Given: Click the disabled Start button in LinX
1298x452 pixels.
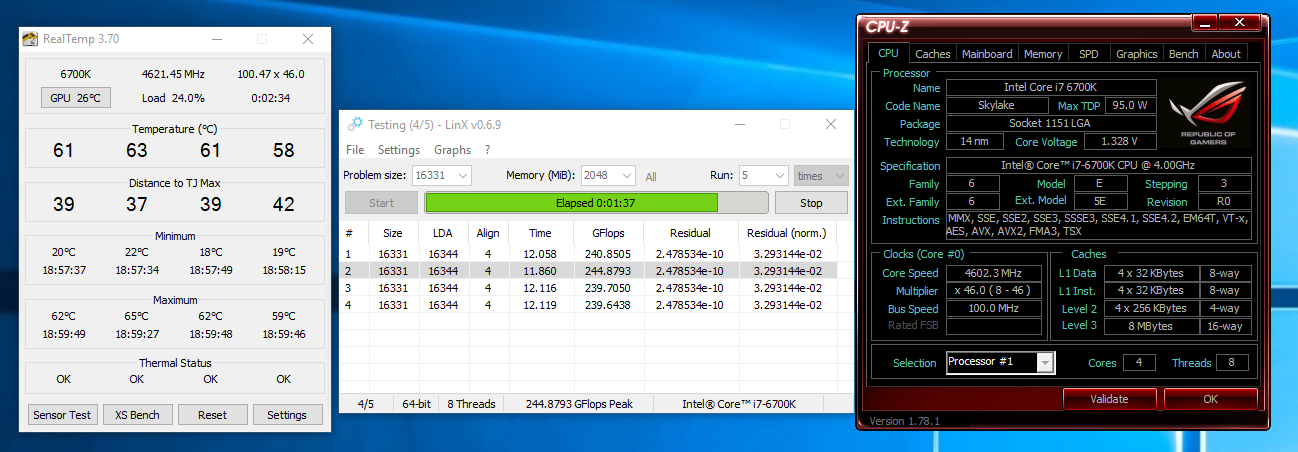Looking at the screenshot, I should (381, 203).
